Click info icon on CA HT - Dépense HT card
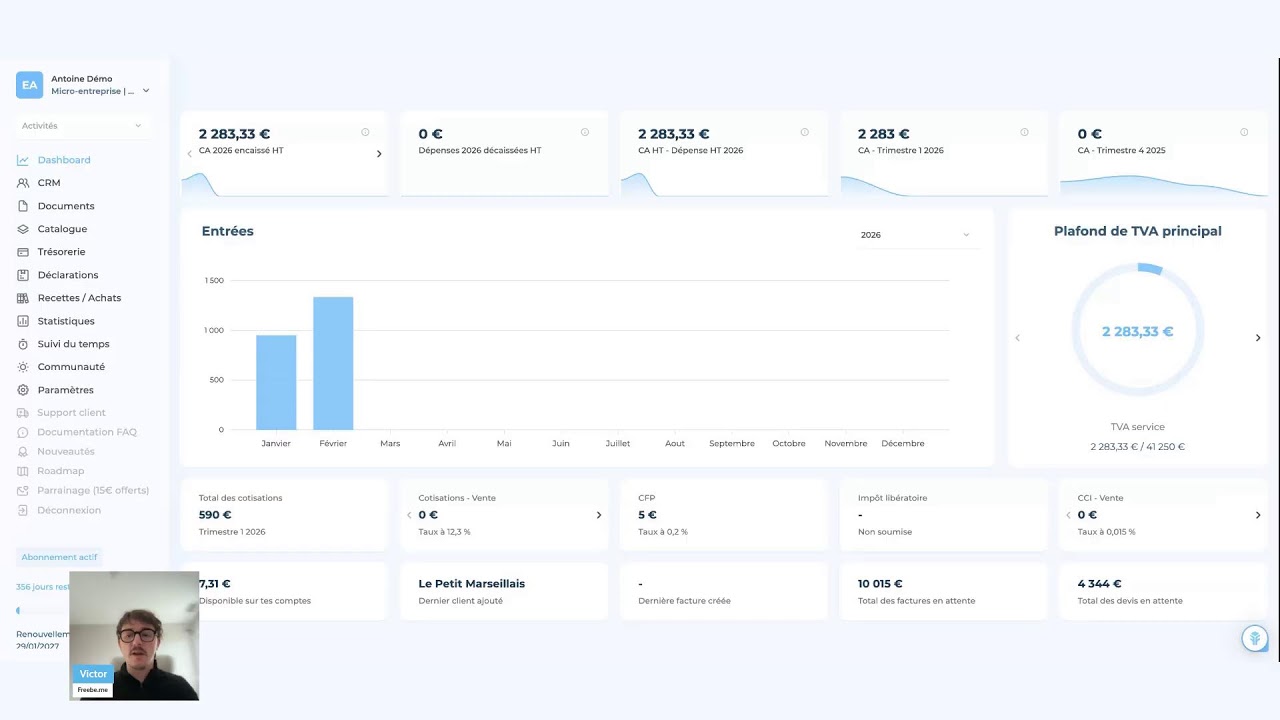The image size is (1280, 720). click(804, 132)
